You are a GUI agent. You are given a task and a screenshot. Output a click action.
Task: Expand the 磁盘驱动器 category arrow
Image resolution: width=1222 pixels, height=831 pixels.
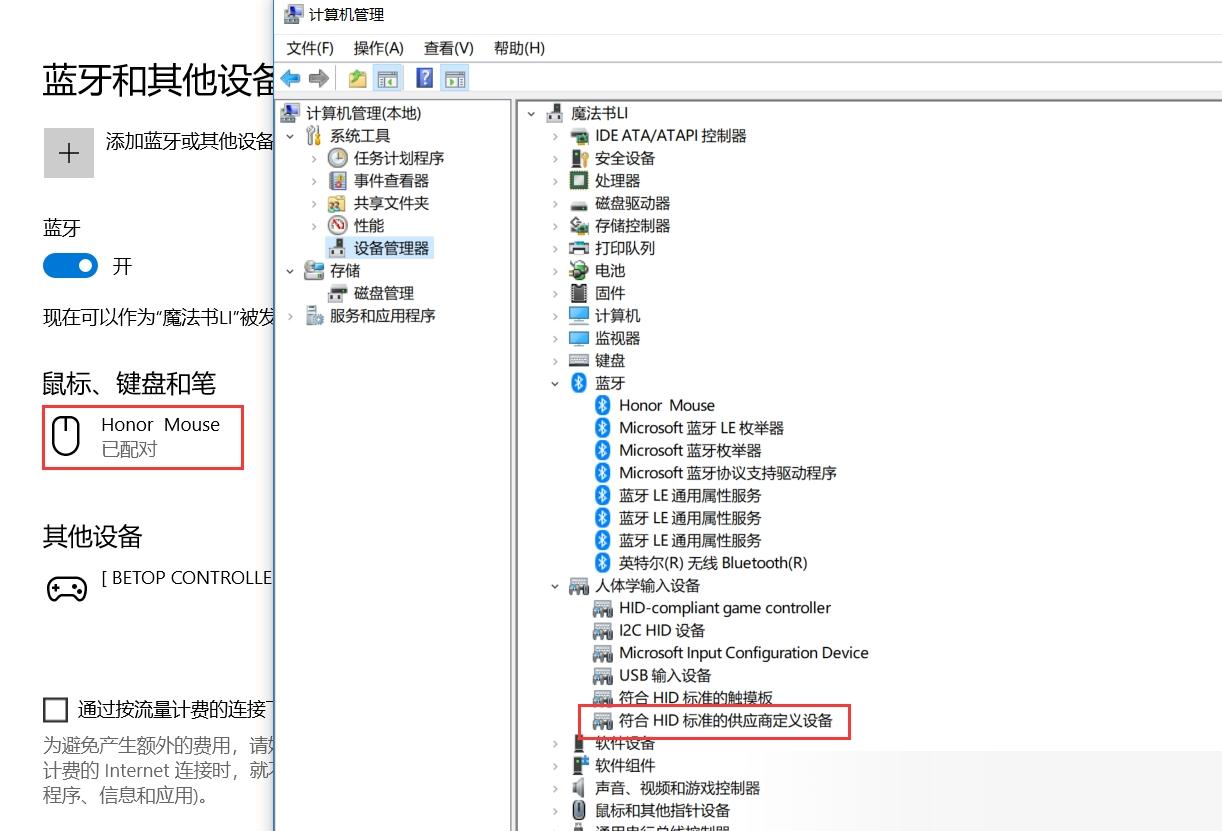[555, 204]
